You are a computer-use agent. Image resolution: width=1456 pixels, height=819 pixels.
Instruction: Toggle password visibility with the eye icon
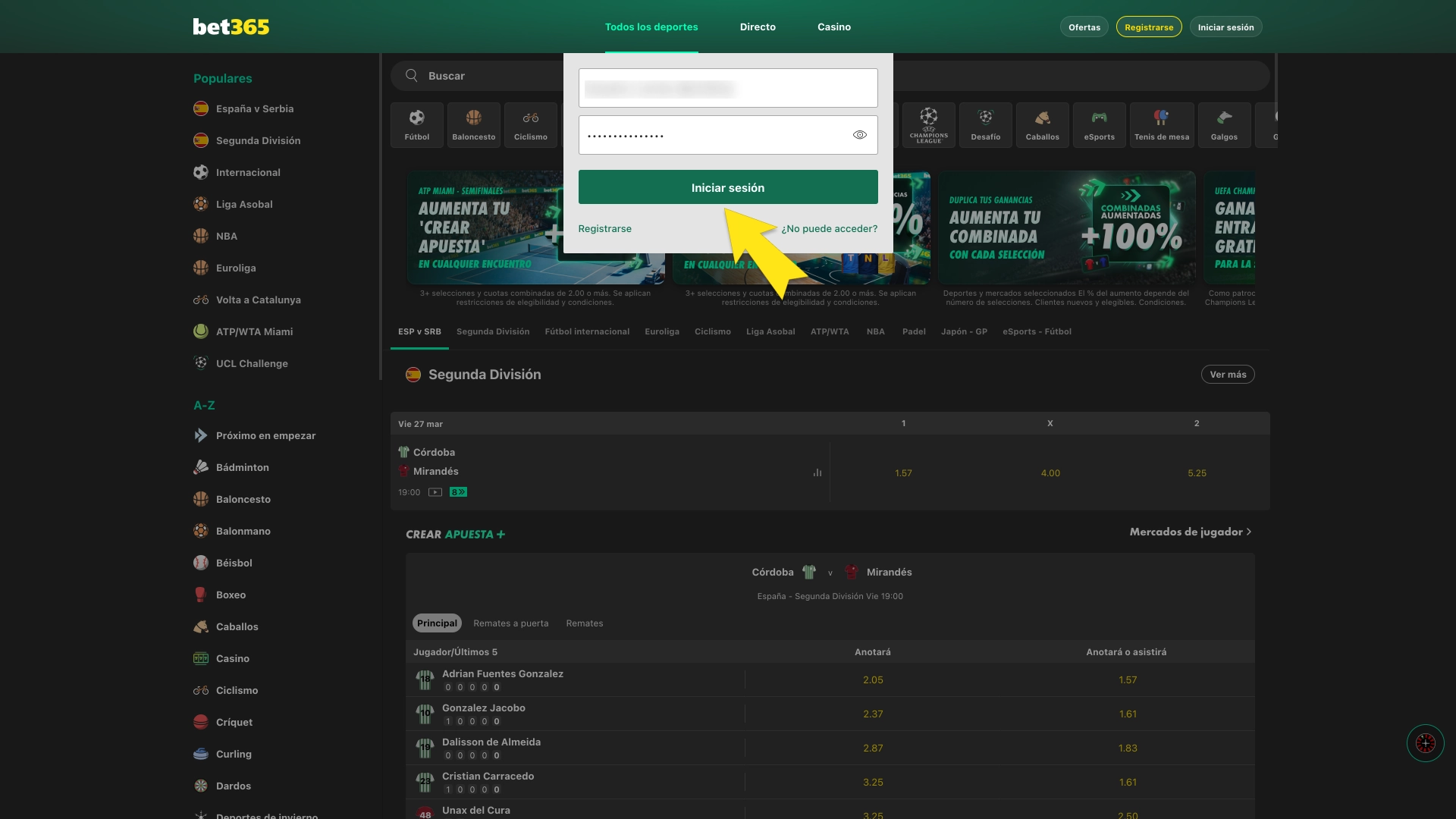pos(860,134)
